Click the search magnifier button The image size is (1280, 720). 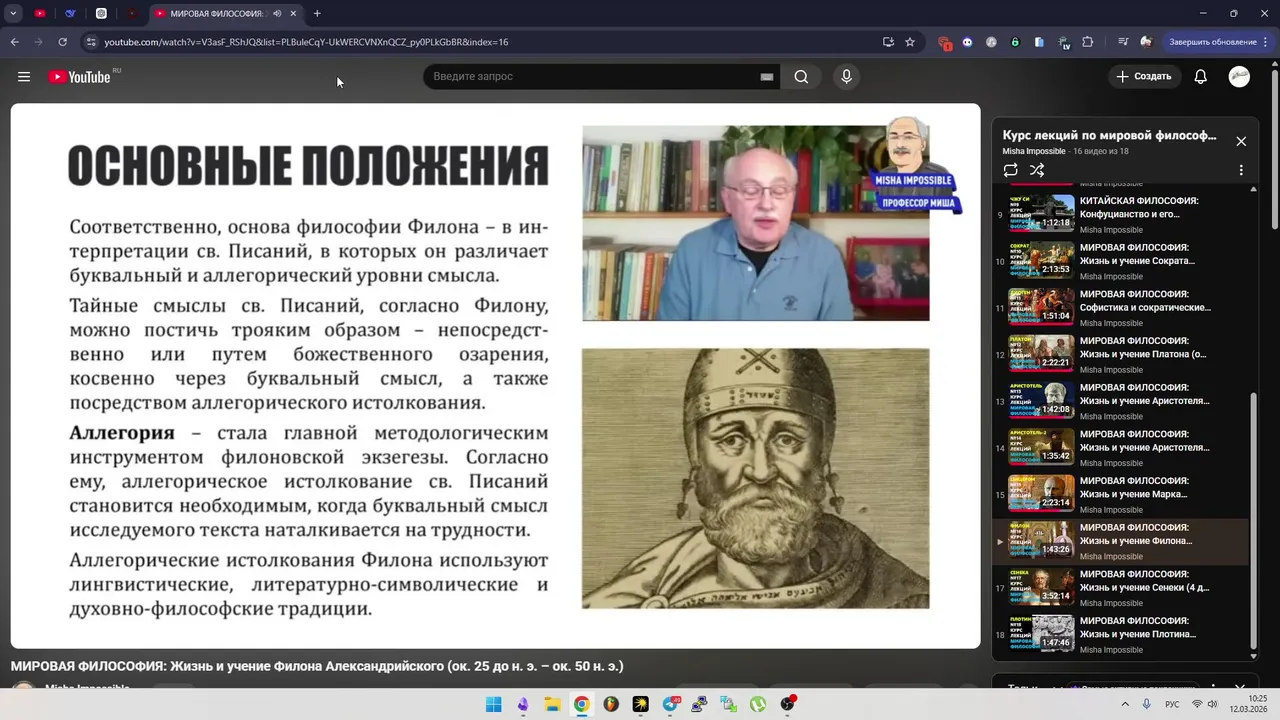tap(801, 77)
